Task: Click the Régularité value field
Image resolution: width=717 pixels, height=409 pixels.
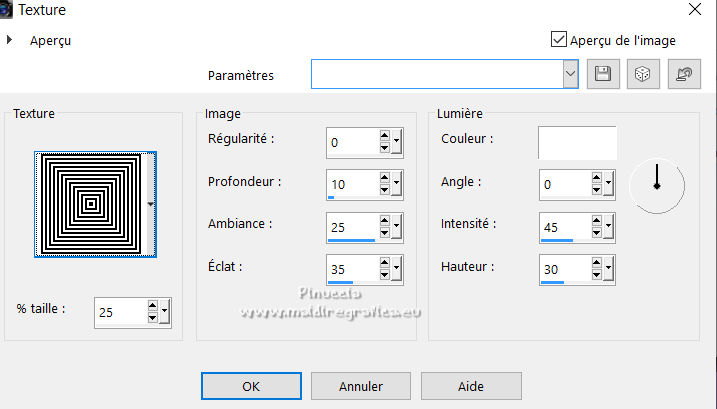Action: (351, 142)
